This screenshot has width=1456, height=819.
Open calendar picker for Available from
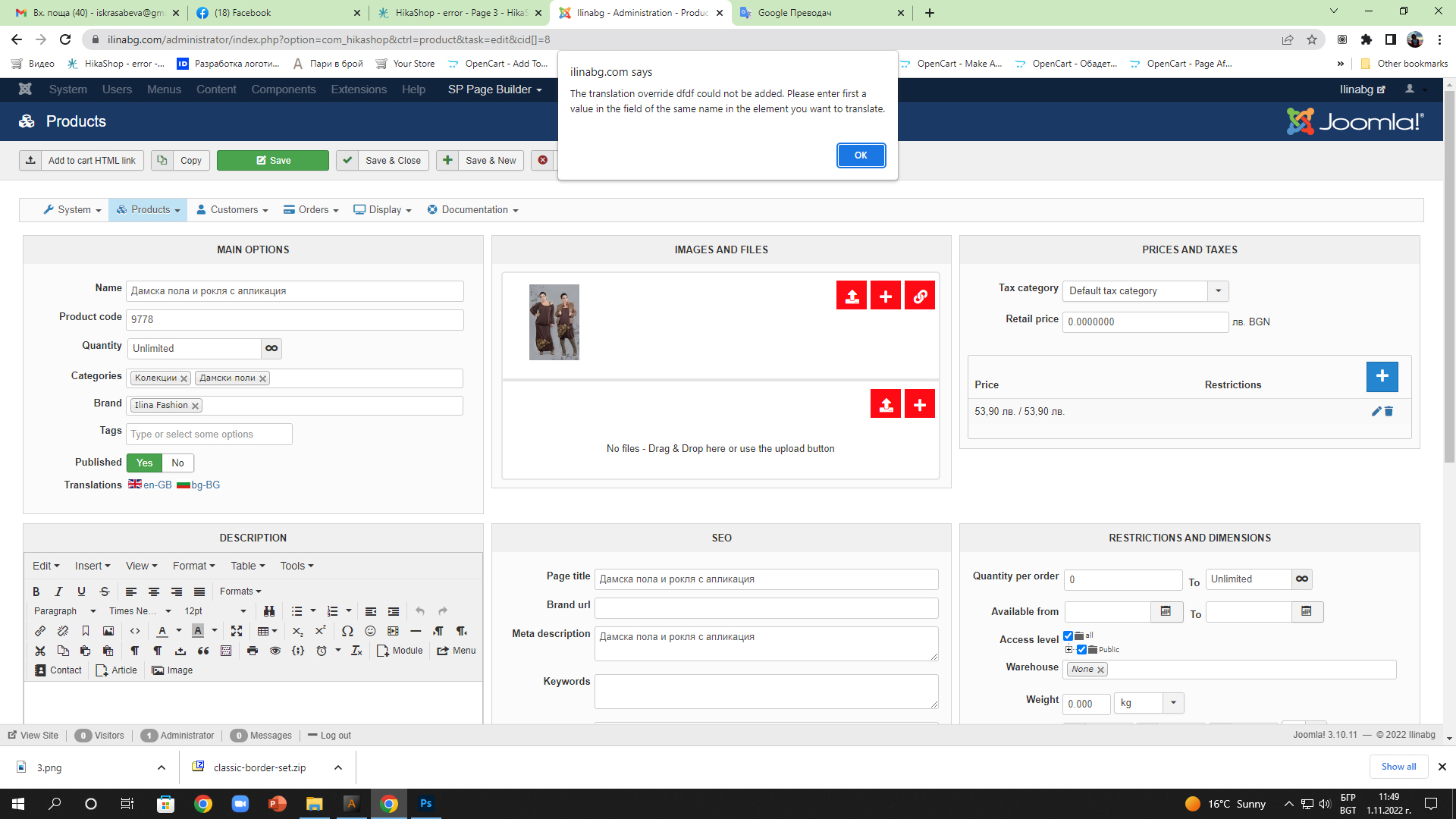click(1166, 611)
